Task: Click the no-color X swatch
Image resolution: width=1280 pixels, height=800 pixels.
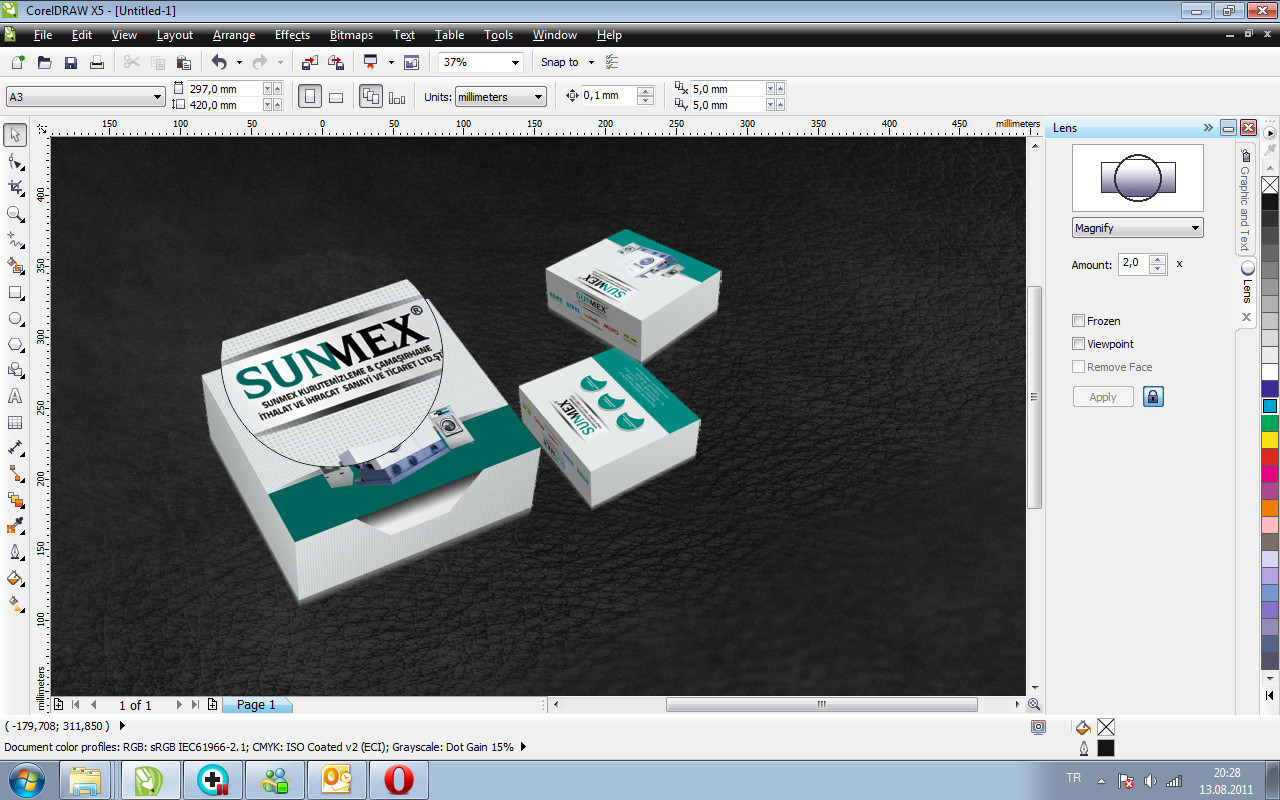Action: 1270,185
